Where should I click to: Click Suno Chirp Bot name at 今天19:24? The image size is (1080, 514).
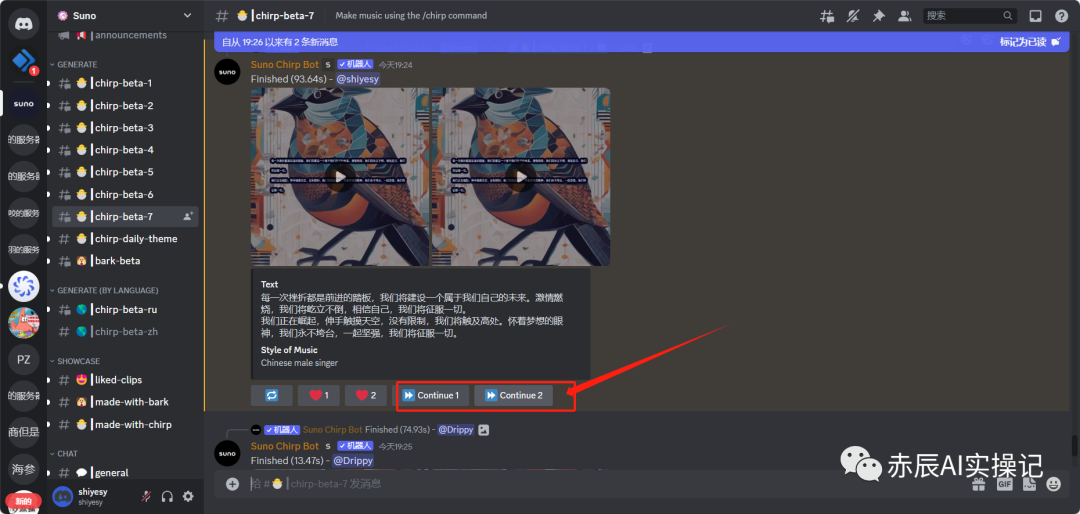(x=285, y=64)
